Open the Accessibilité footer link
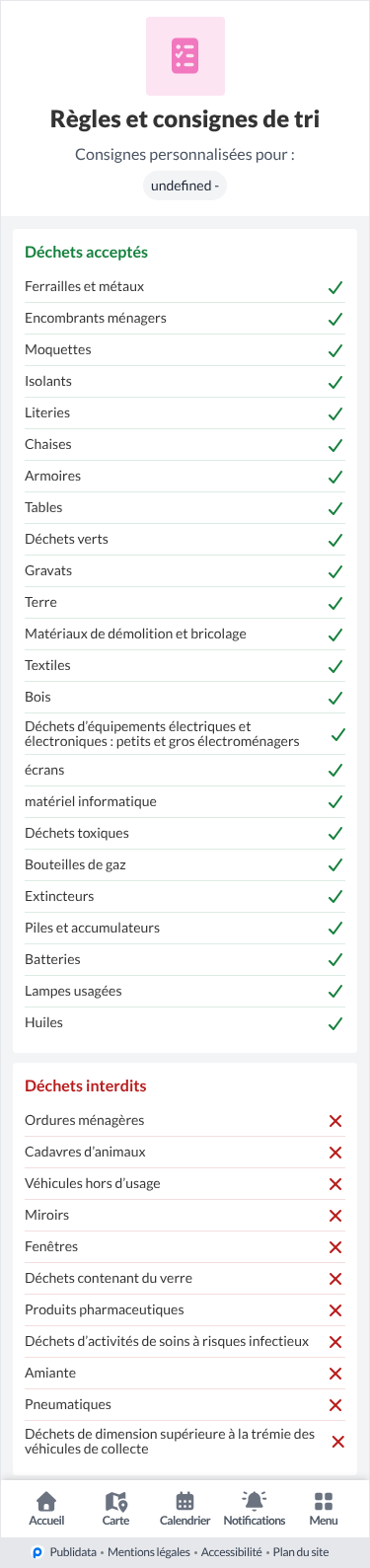 click(232, 1552)
